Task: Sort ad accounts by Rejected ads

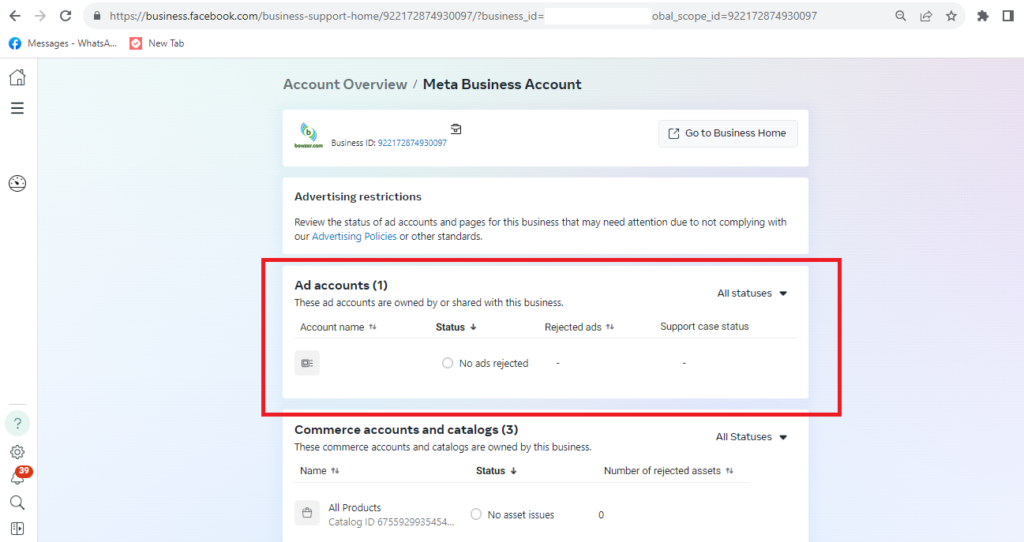Action: tap(579, 327)
